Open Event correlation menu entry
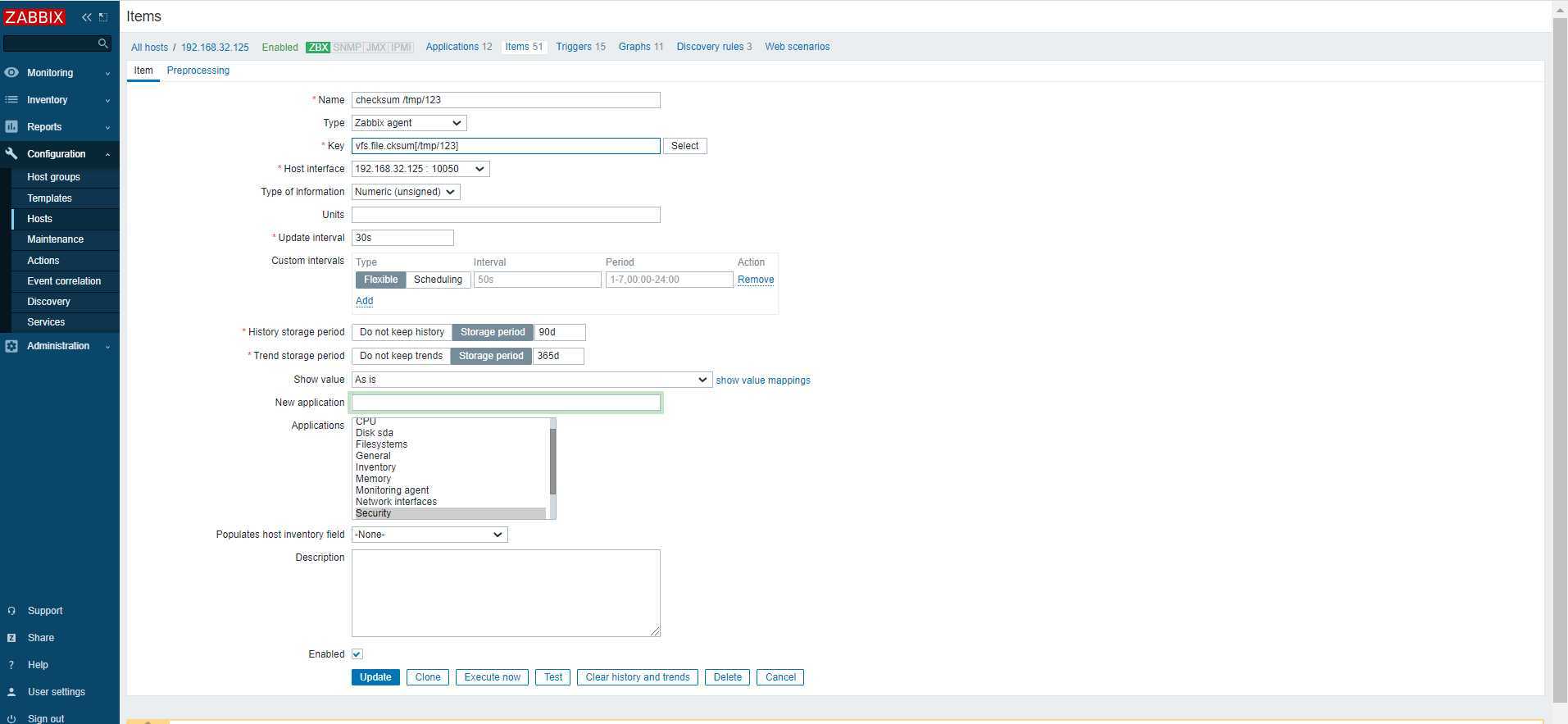 coord(64,281)
